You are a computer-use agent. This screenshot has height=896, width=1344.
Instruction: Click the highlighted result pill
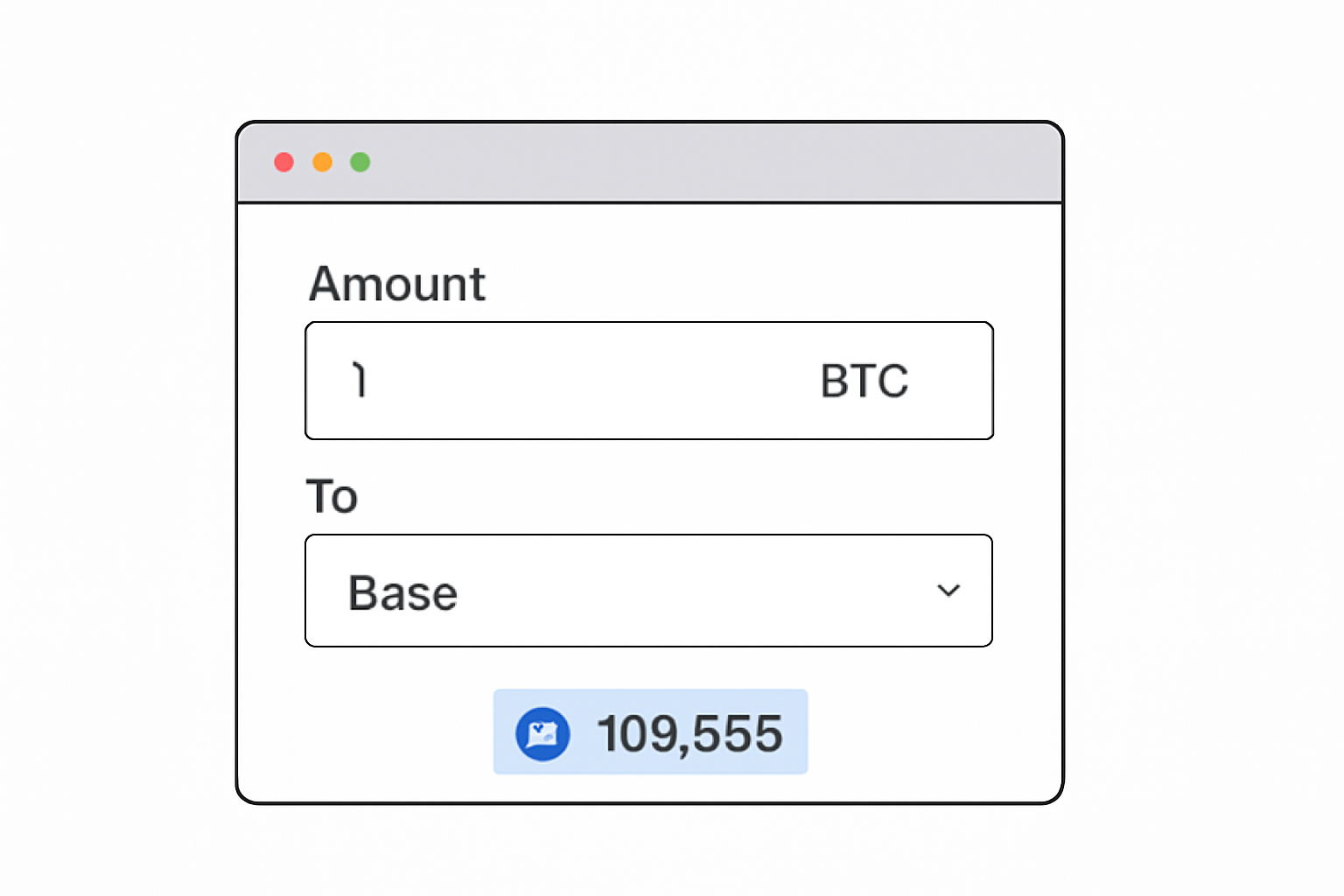(650, 733)
